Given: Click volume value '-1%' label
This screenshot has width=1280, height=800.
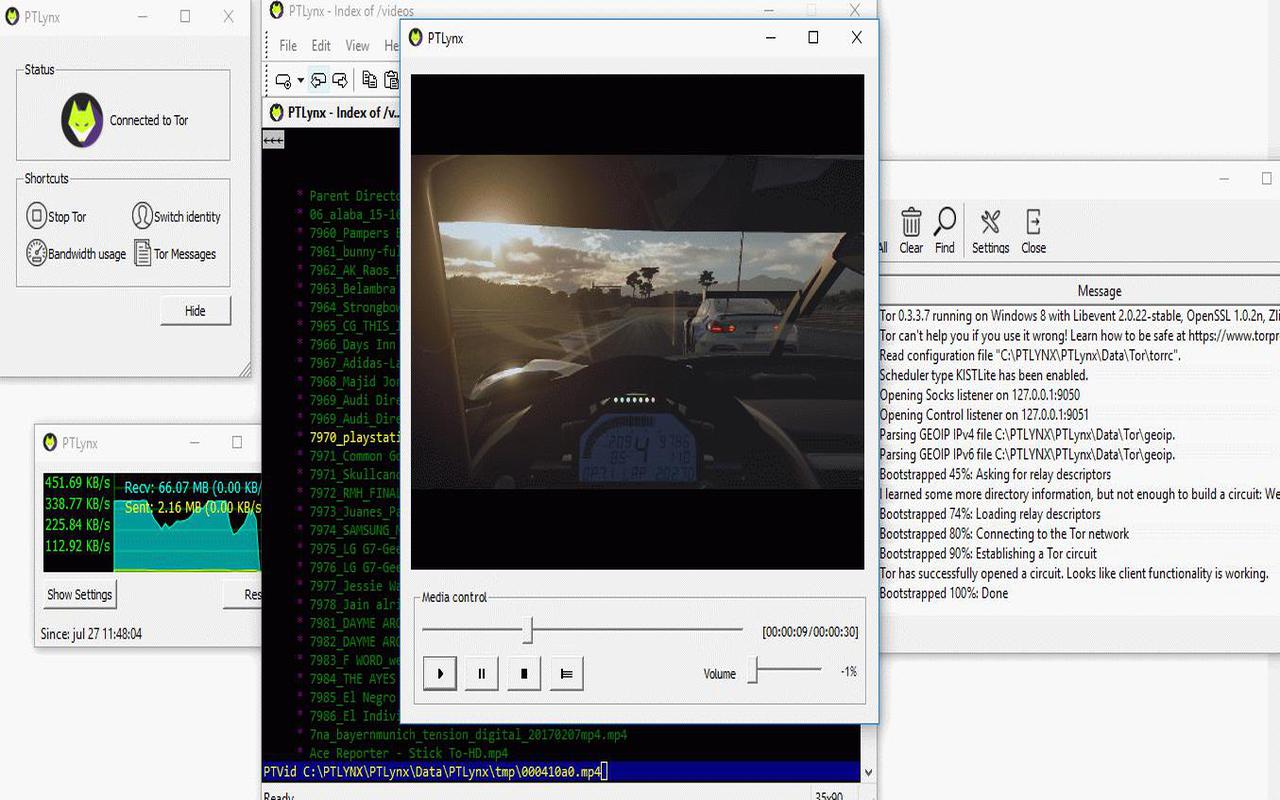Looking at the screenshot, I should click(848, 672).
